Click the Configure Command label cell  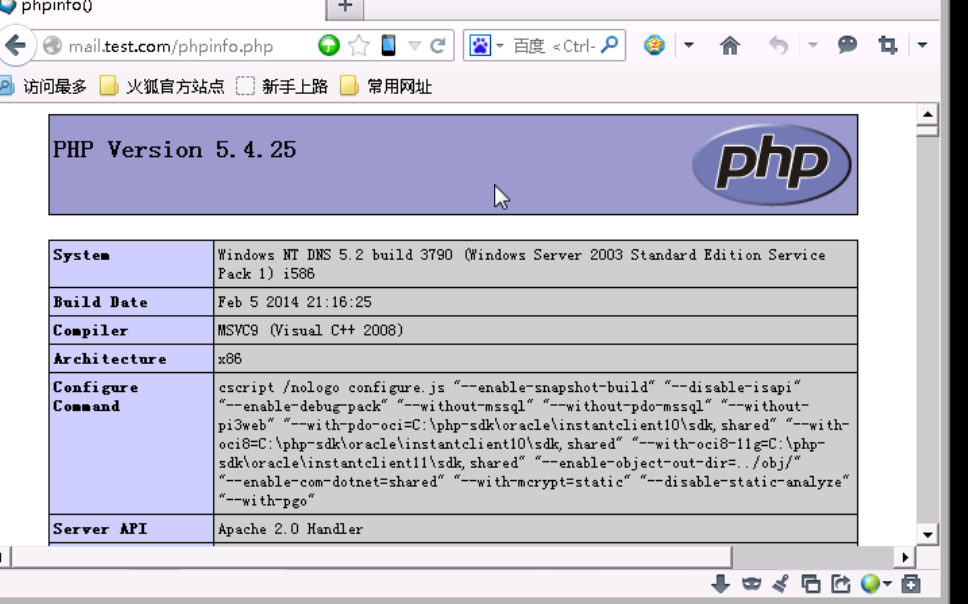click(131, 443)
